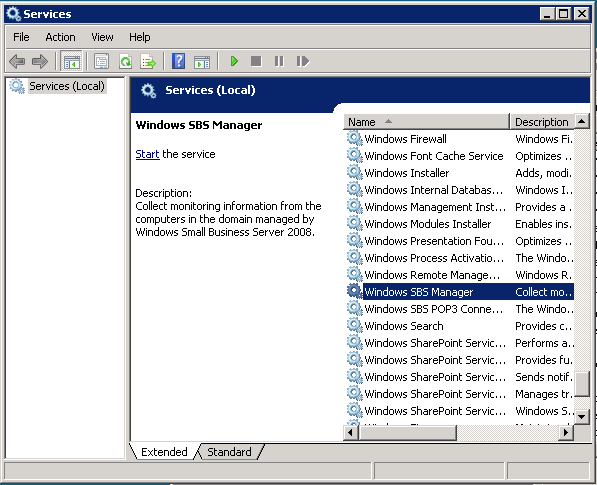The width and height of the screenshot is (597, 485).
Task: Select Windows Internal Databas... row
Action: coord(460,190)
